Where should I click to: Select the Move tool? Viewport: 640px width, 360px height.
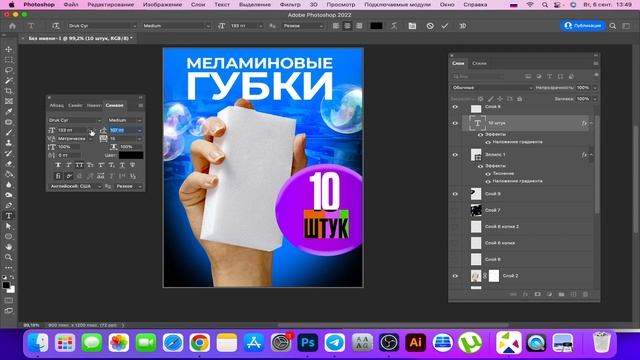(9, 49)
